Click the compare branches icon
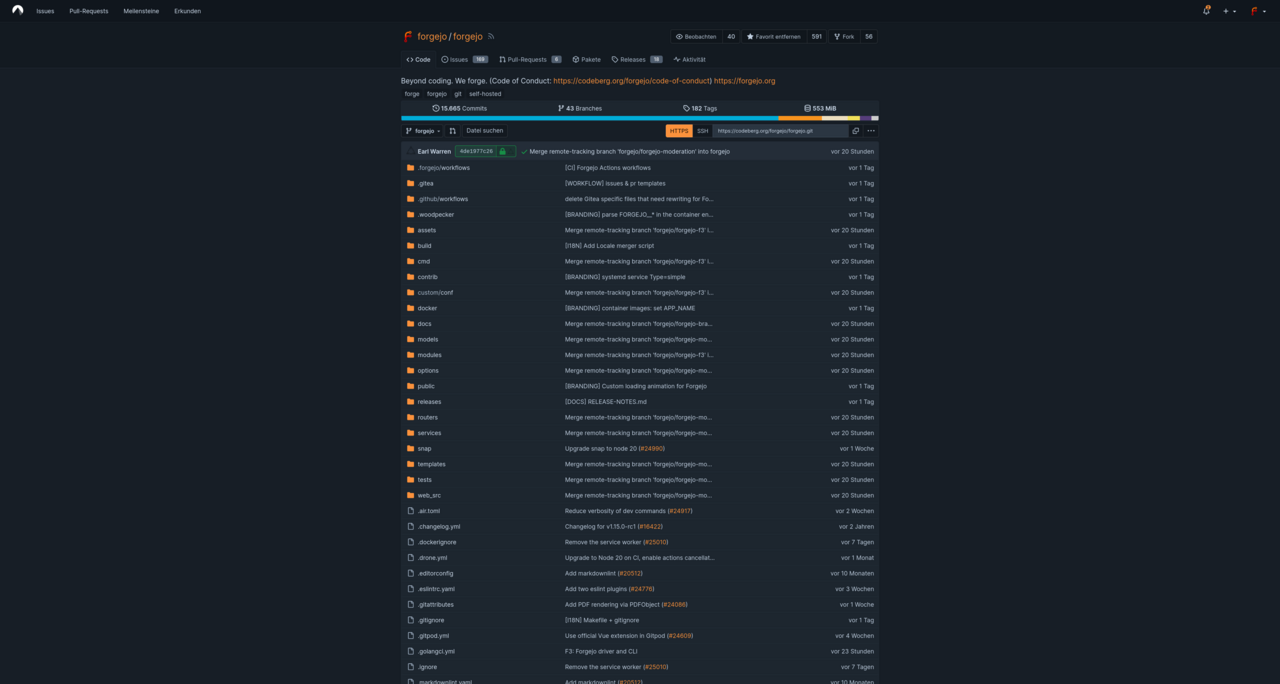This screenshot has height=684, width=1280. [x=452, y=130]
